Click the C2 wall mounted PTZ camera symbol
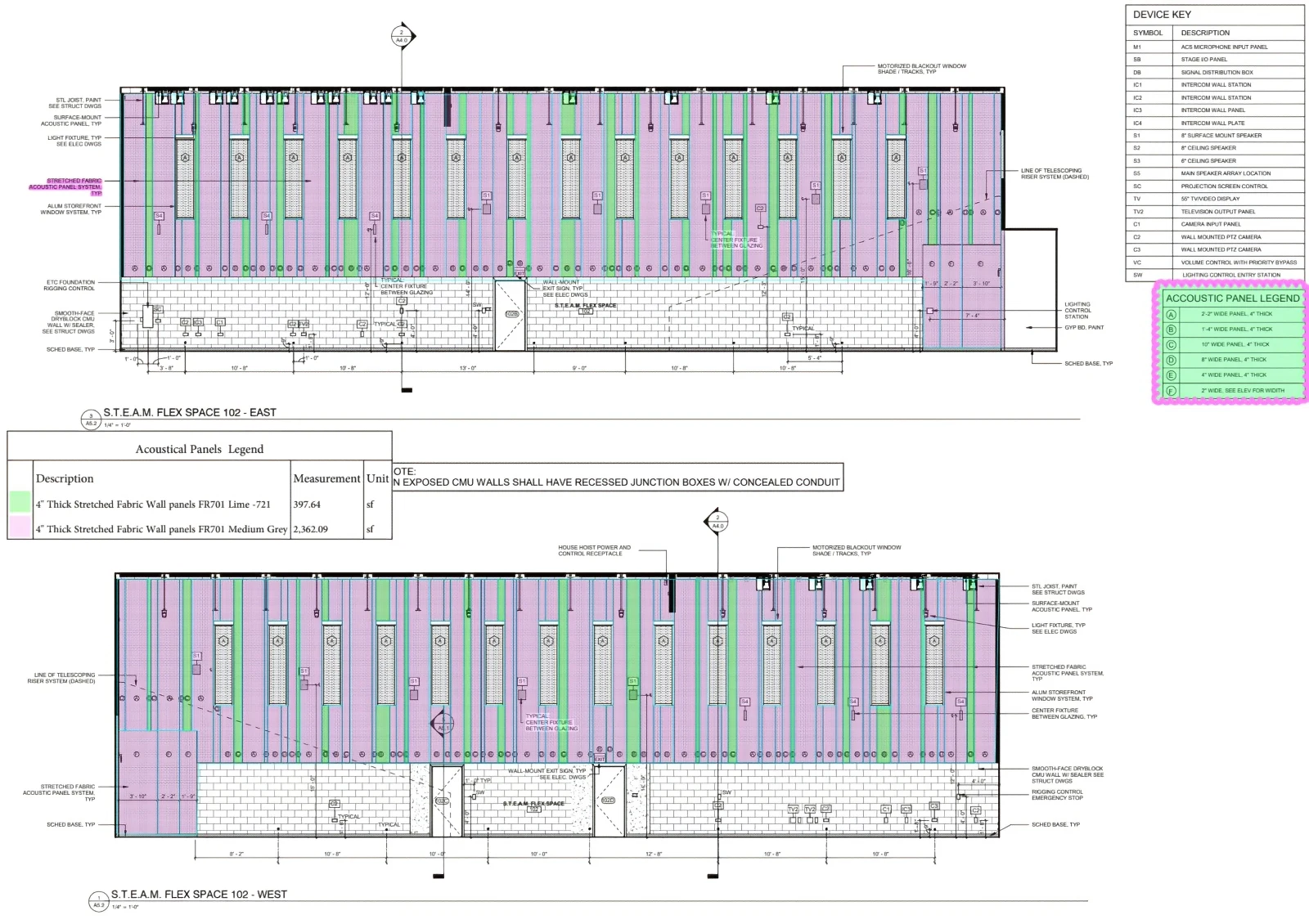 (x=759, y=209)
